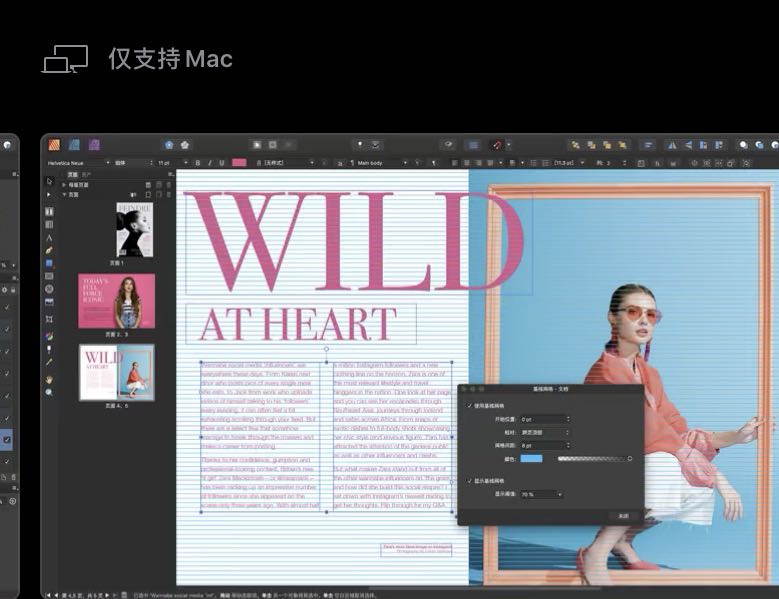Switch to the Photo persona icon
This screenshot has width=779, height=599.
pyautogui.click(x=94, y=145)
